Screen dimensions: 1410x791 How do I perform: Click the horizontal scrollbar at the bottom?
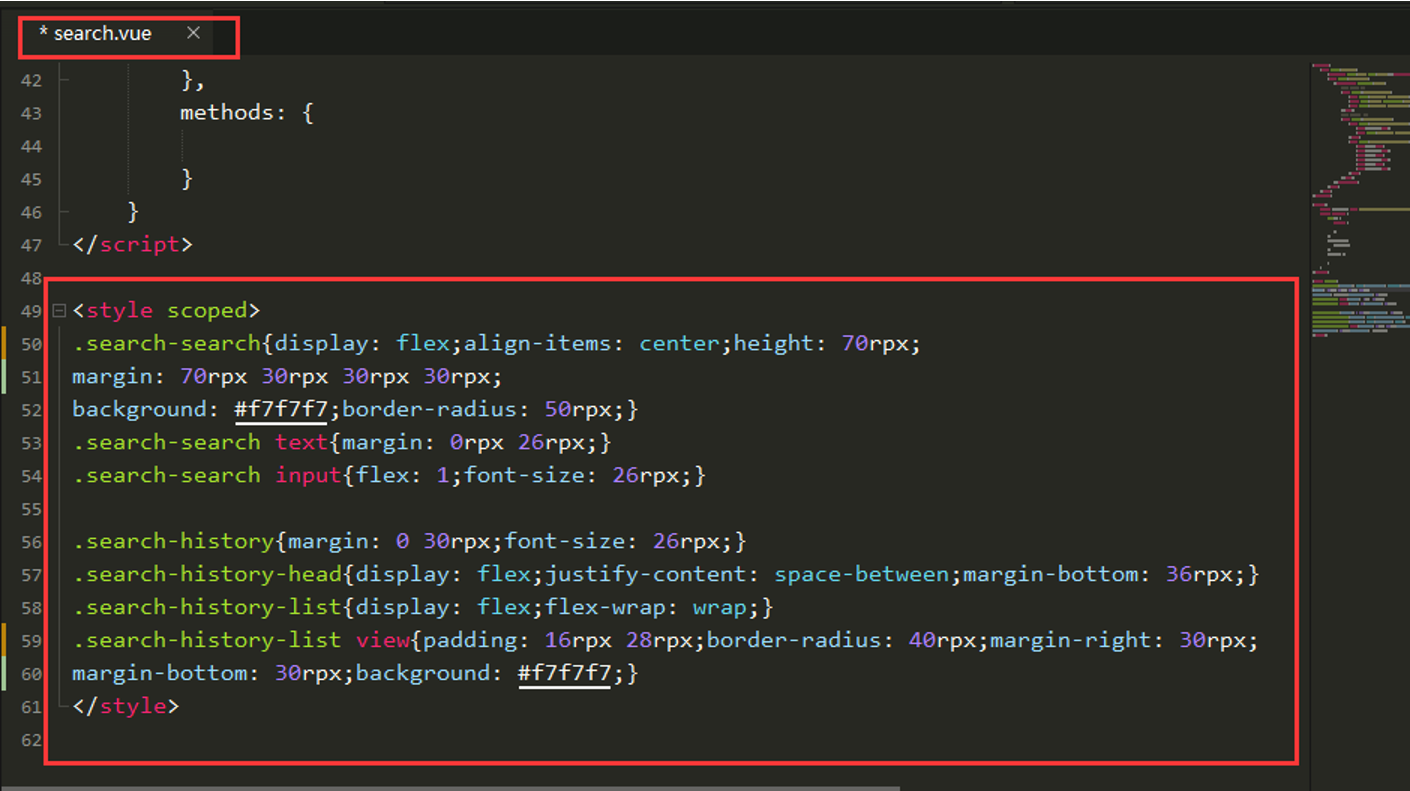pyautogui.click(x=450, y=787)
